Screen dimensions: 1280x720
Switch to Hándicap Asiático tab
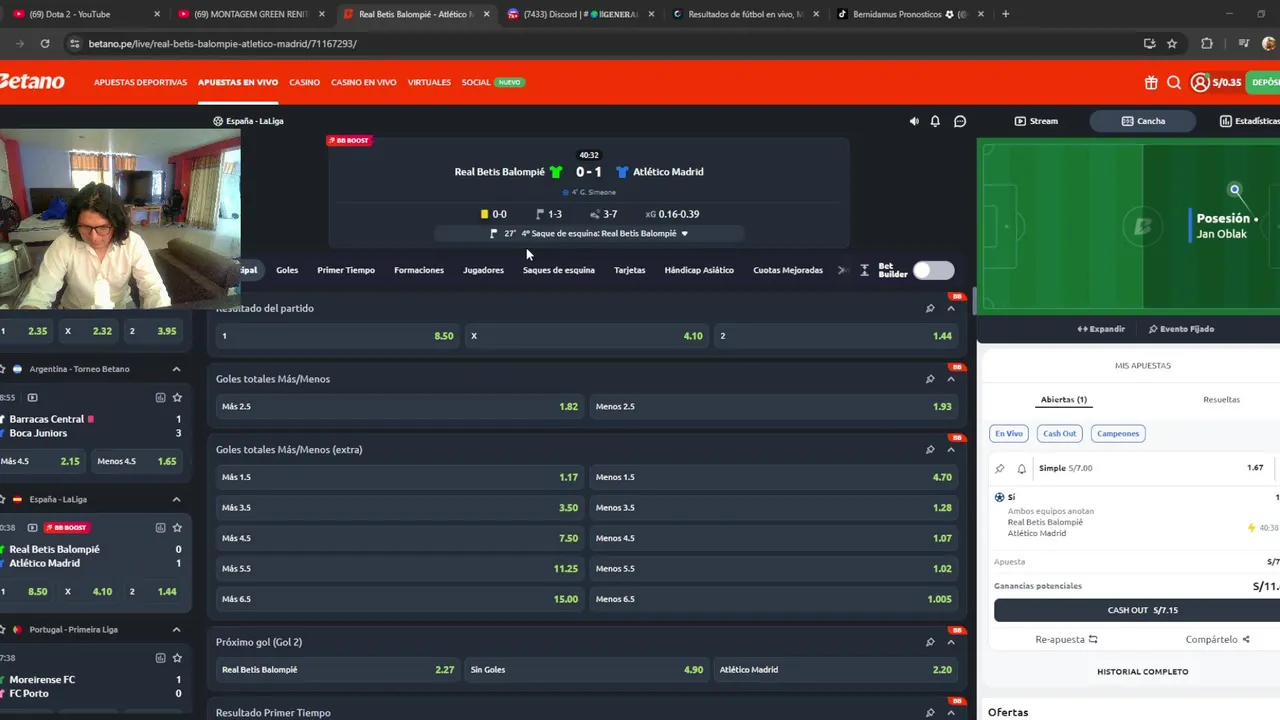(x=699, y=270)
